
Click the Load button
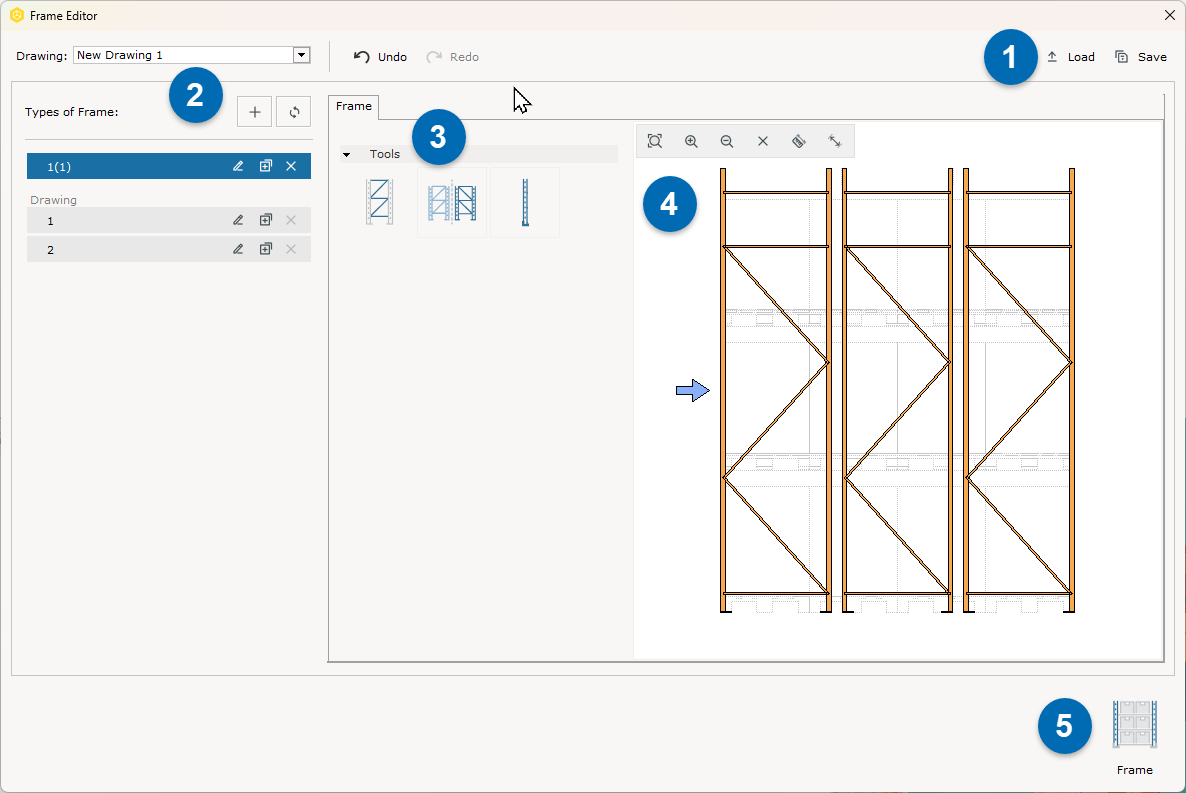1071,57
